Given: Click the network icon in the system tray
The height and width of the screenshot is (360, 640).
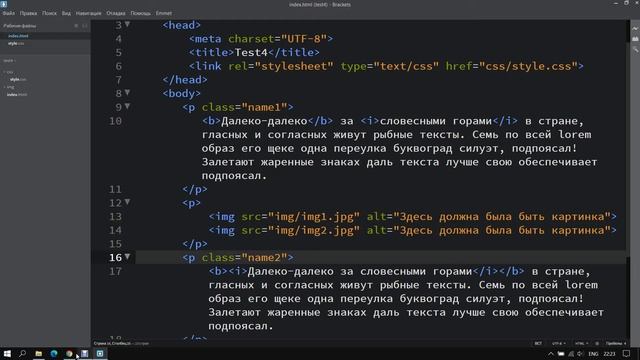Looking at the screenshot, I should point(571,354).
